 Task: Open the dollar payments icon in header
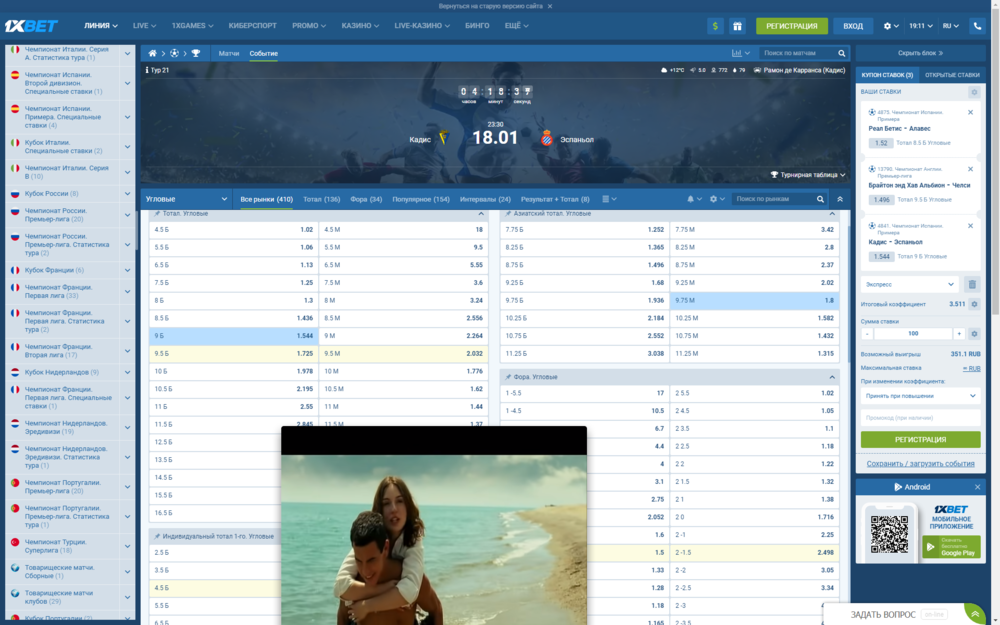tap(715, 26)
